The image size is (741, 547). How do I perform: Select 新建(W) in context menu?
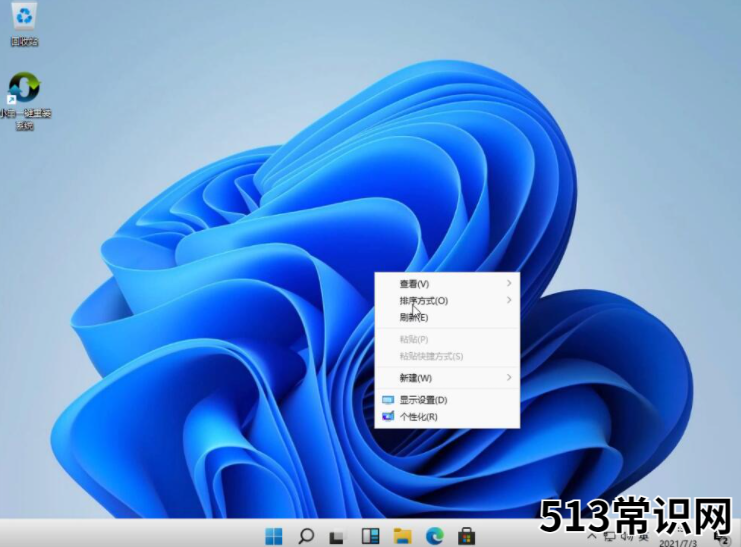click(x=447, y=378)
